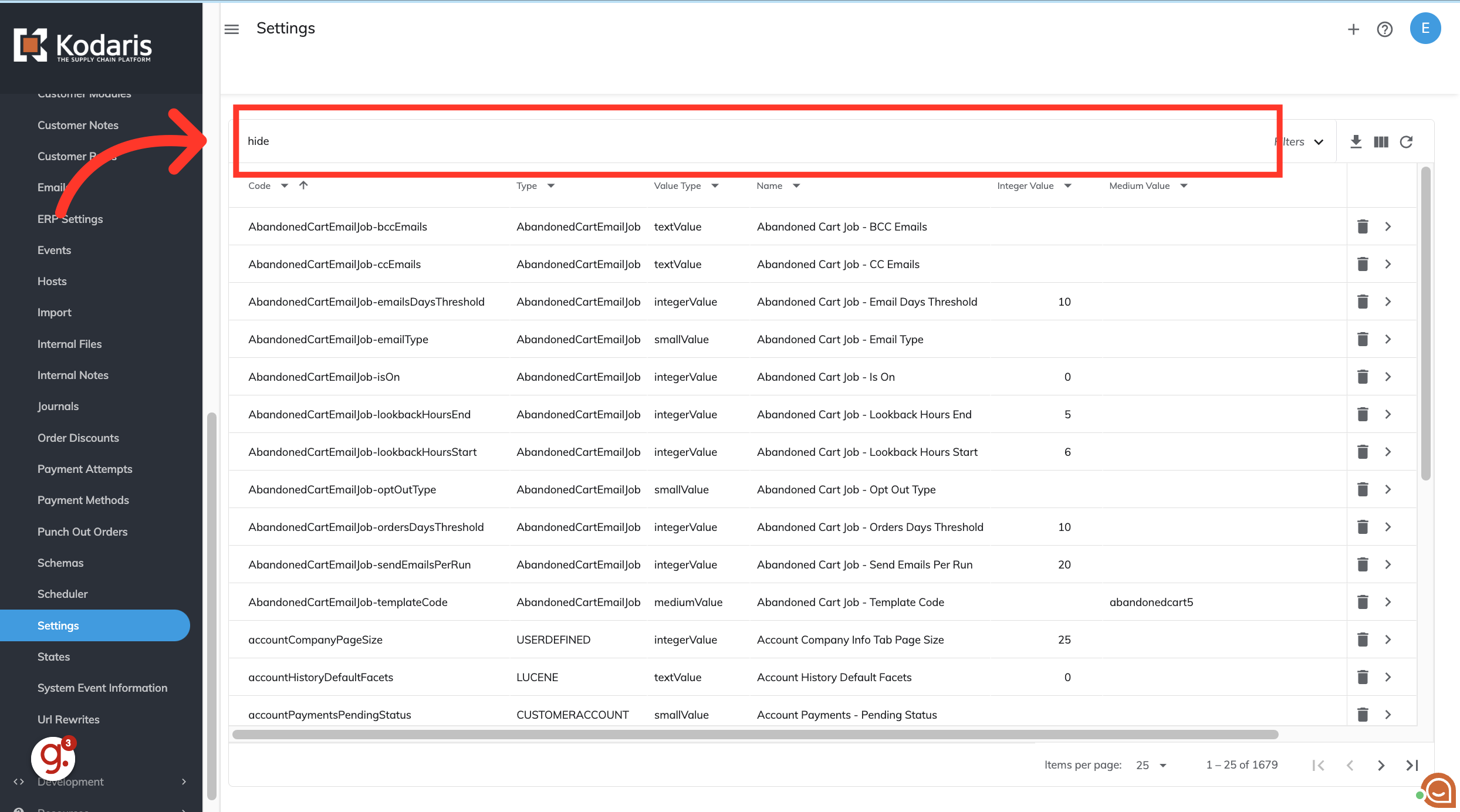
Task: Click the horizontal table scrollbar
Action: pos(755,735)
